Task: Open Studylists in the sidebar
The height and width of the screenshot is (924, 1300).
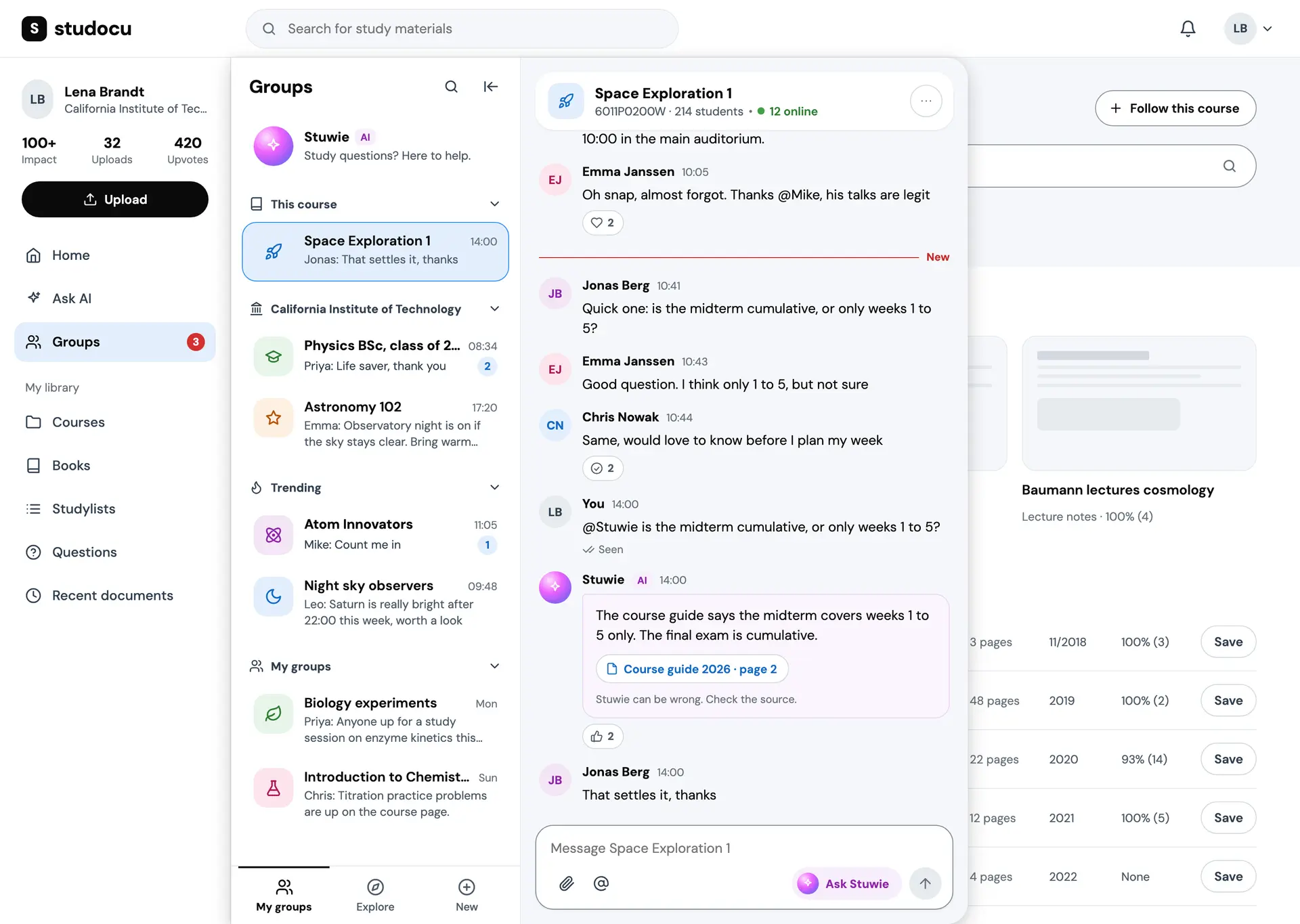Action: [x=115, y=509]
